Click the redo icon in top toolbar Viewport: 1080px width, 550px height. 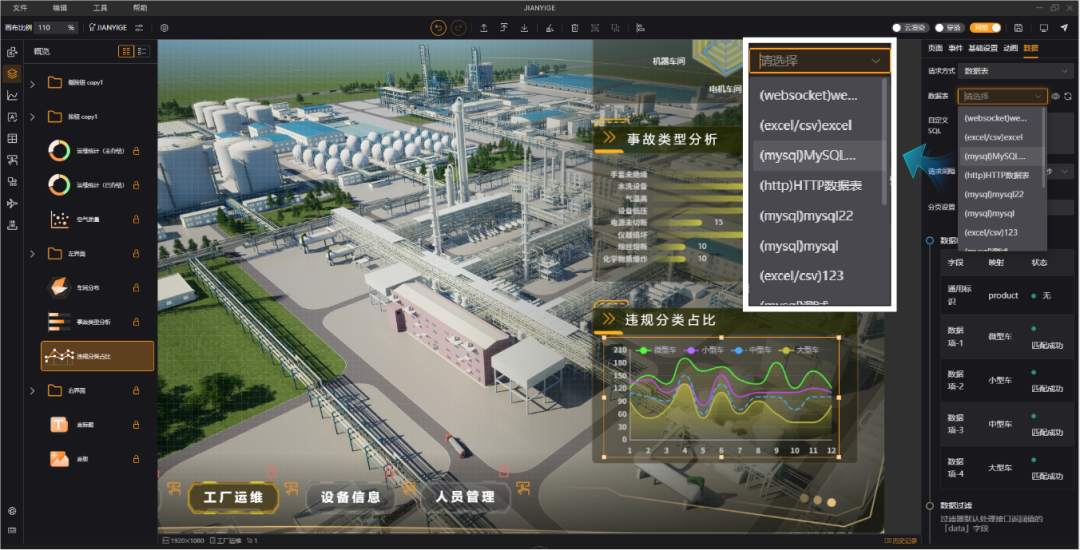click(458, 28)
